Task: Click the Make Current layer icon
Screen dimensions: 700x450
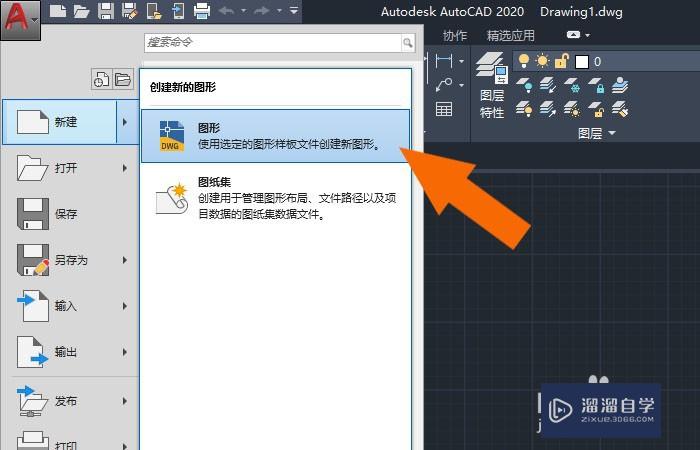Action: click(620, 84)
